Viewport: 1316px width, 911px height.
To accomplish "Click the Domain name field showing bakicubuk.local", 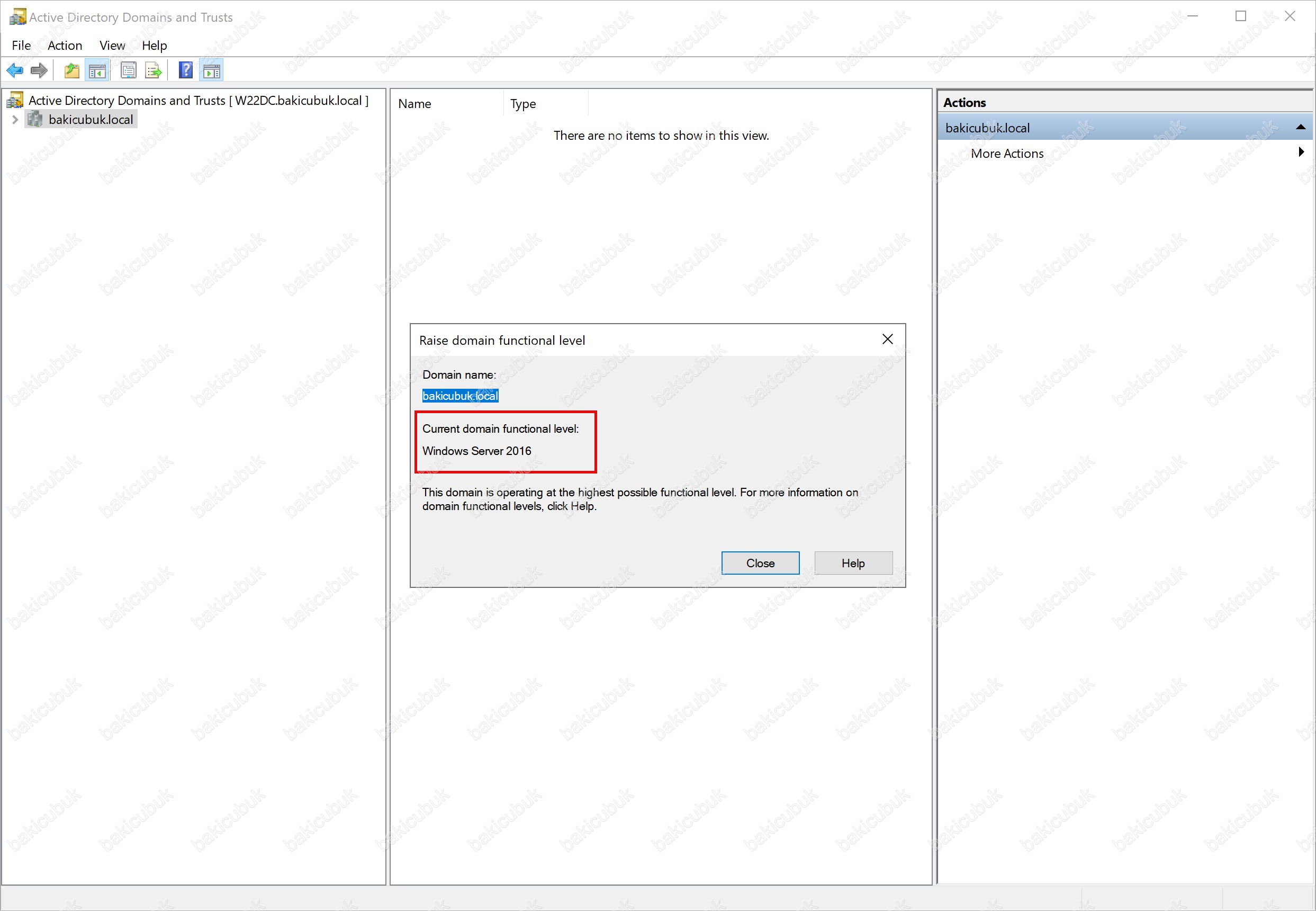I will point(461,396).
